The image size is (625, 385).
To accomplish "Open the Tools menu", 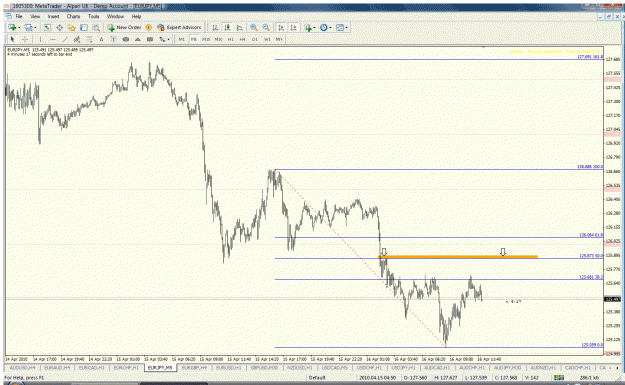I will (x=94, y=16).
